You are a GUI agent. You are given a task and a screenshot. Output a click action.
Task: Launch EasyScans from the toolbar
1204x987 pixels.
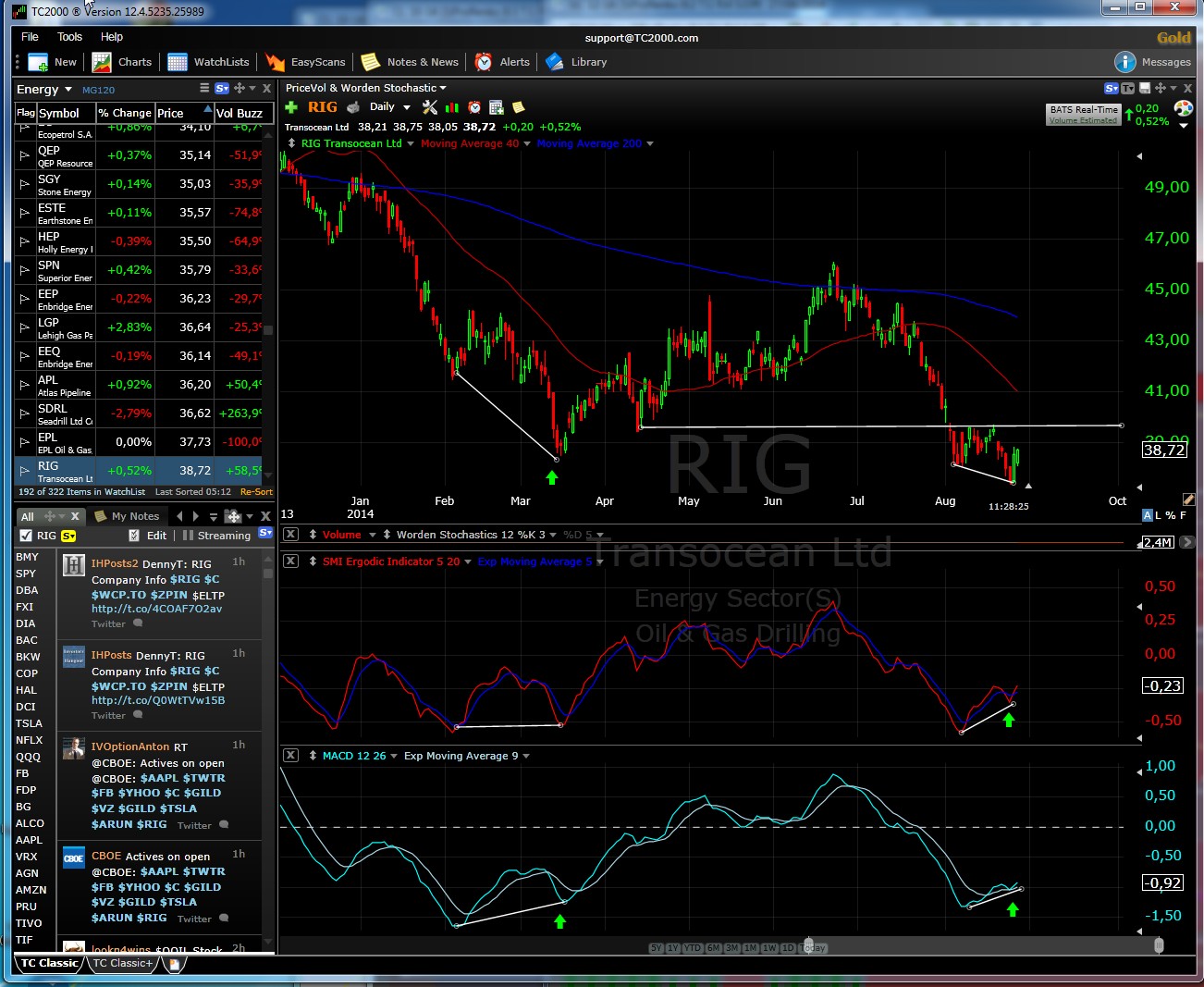[x=305, y=62]
